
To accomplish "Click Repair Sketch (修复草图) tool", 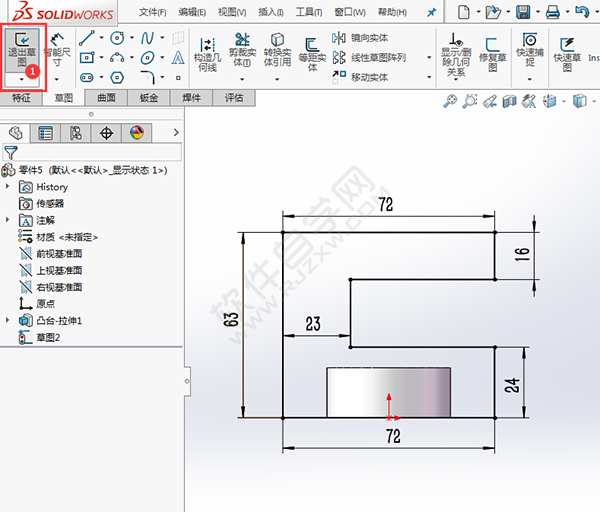I will click(492, 54).
